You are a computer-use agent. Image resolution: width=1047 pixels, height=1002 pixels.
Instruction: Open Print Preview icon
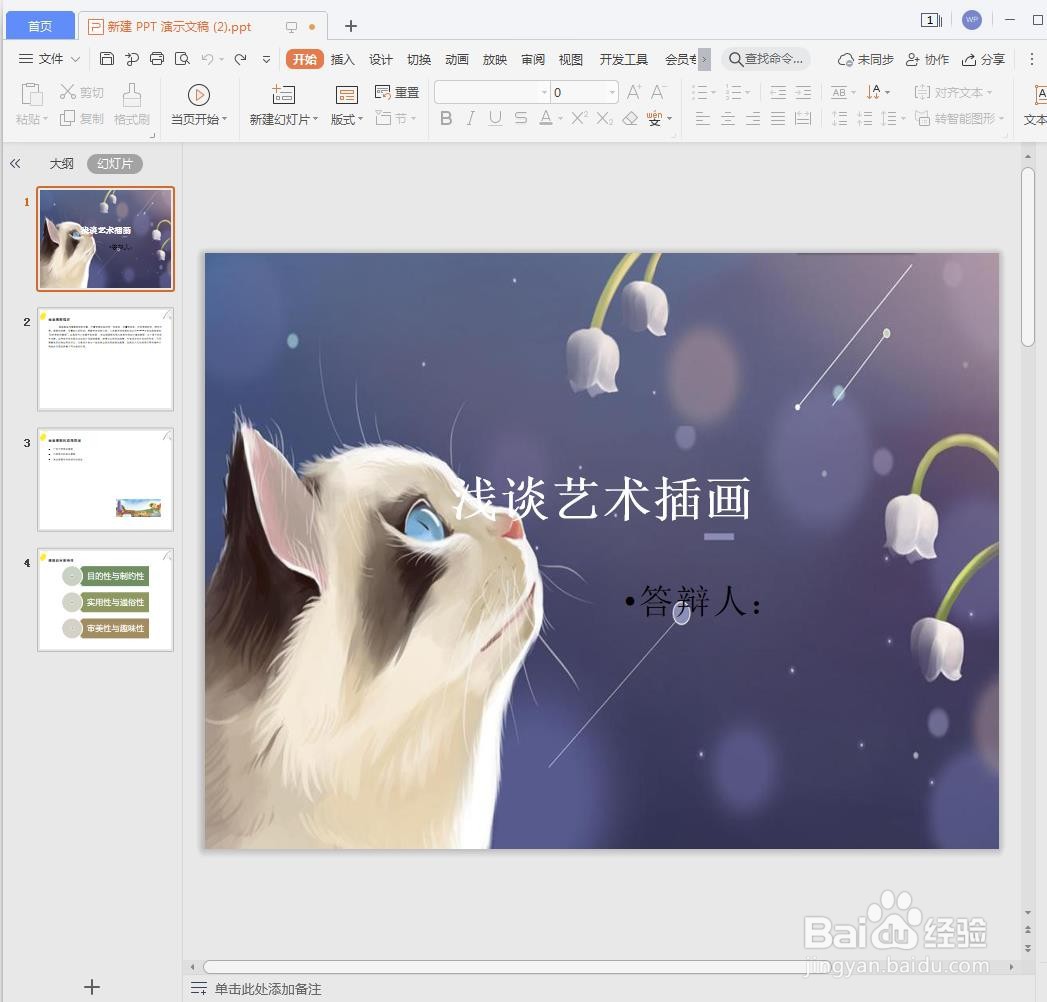pos(182,59)
